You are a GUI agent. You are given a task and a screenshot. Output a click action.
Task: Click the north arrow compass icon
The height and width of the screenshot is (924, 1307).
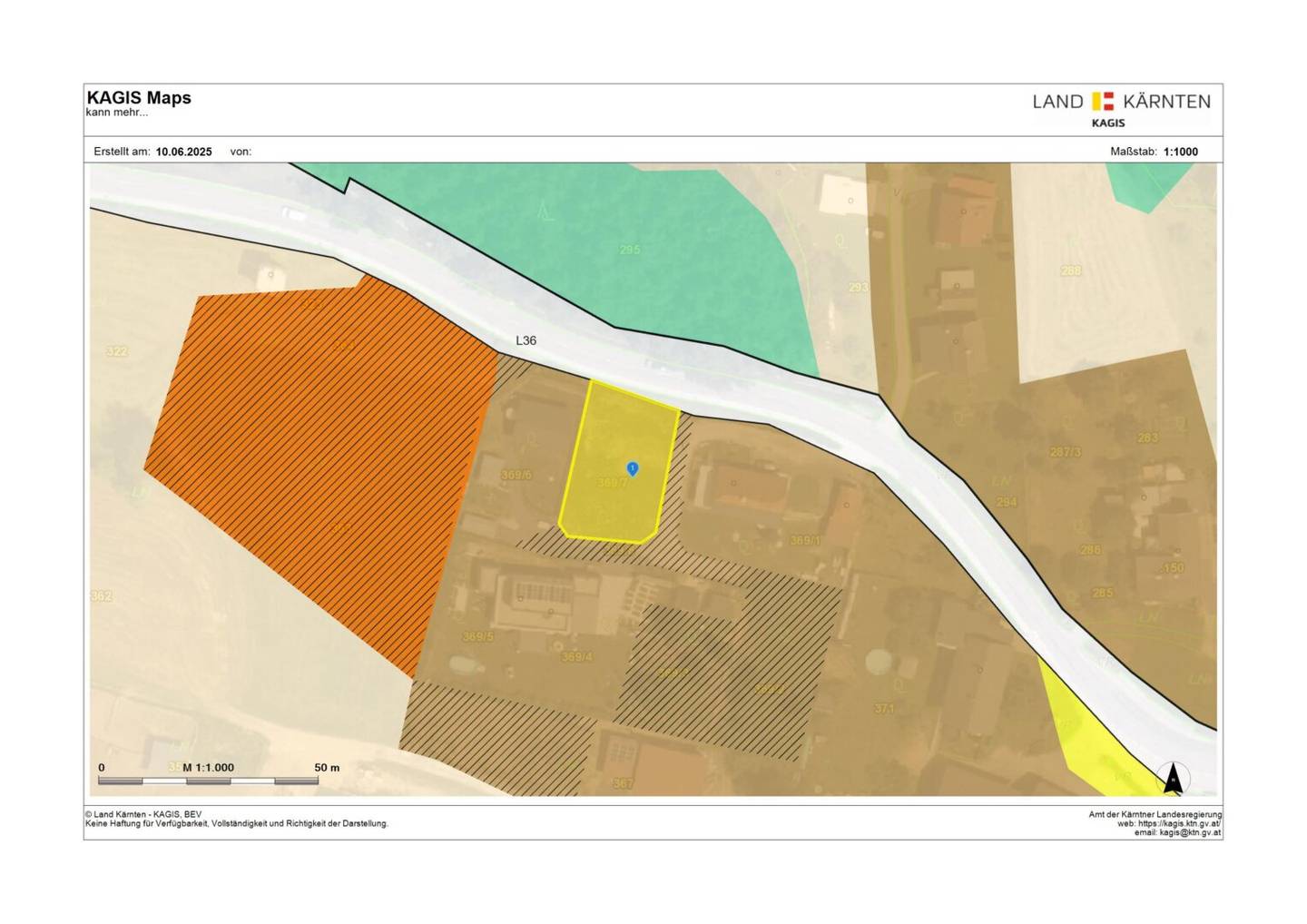click(x=1173, y=779)
